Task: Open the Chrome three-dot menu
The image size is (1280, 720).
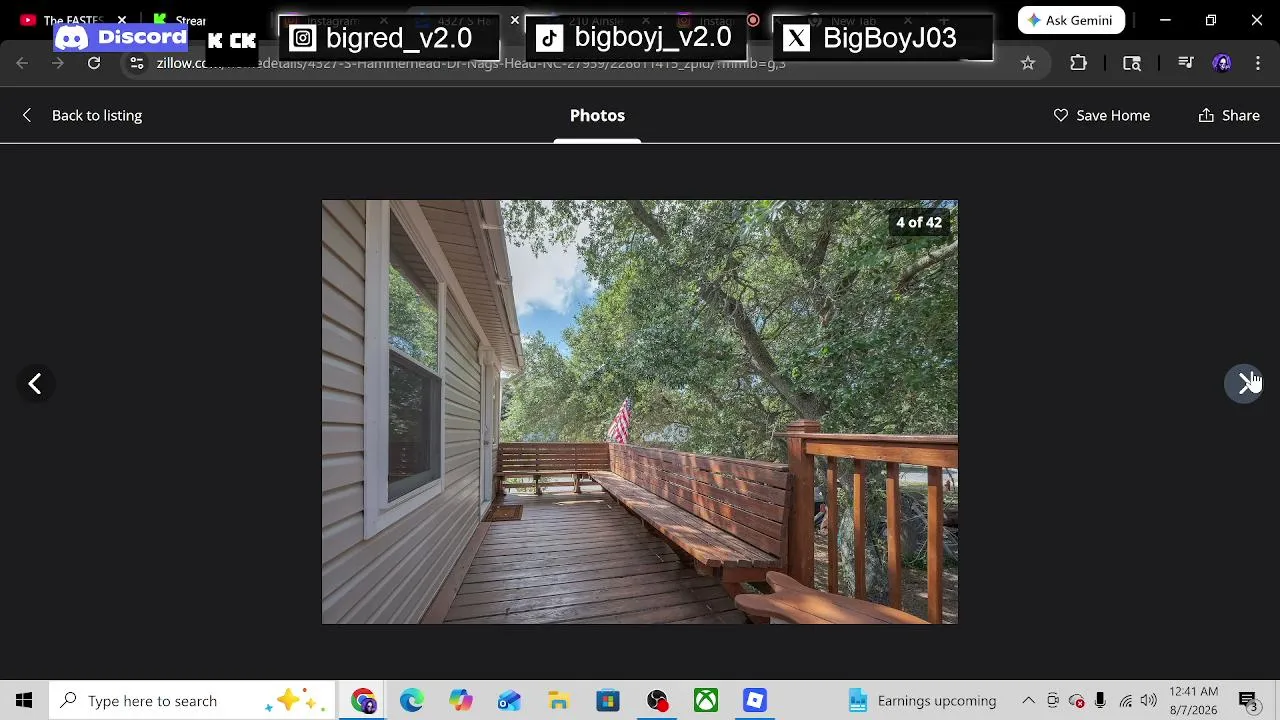Action: click(1258, 63)
